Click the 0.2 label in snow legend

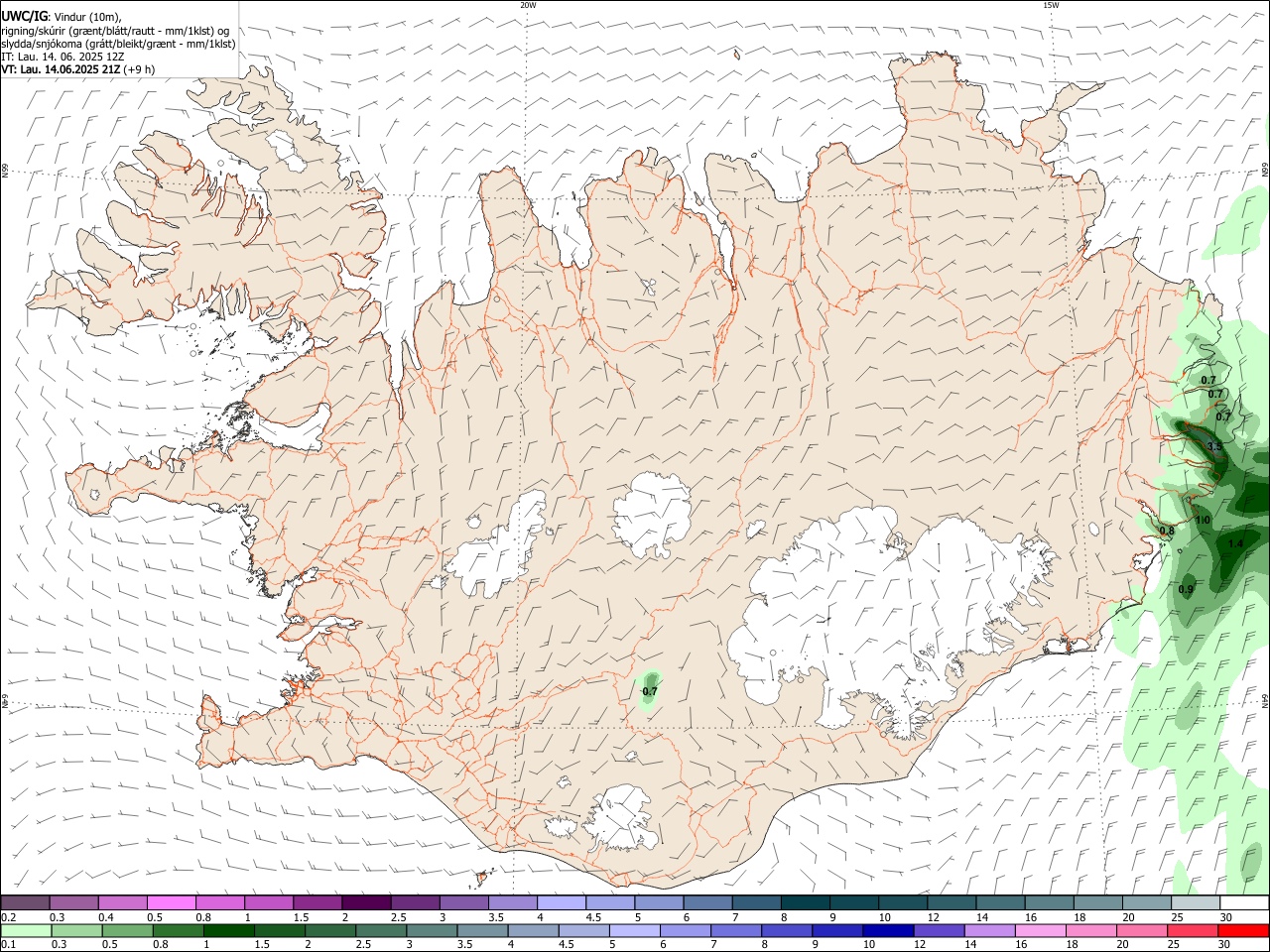click(8, 917)
